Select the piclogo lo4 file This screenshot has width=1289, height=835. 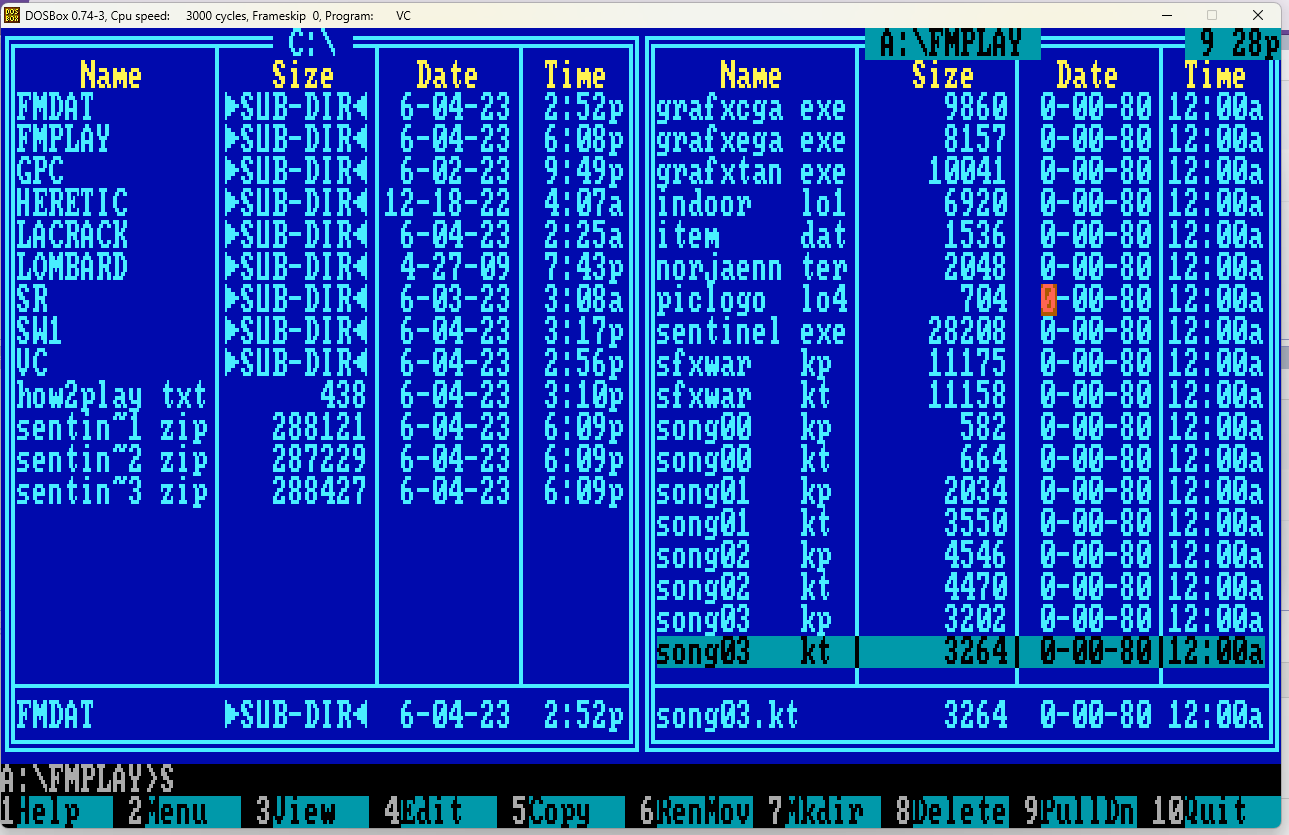pos(960,299)
